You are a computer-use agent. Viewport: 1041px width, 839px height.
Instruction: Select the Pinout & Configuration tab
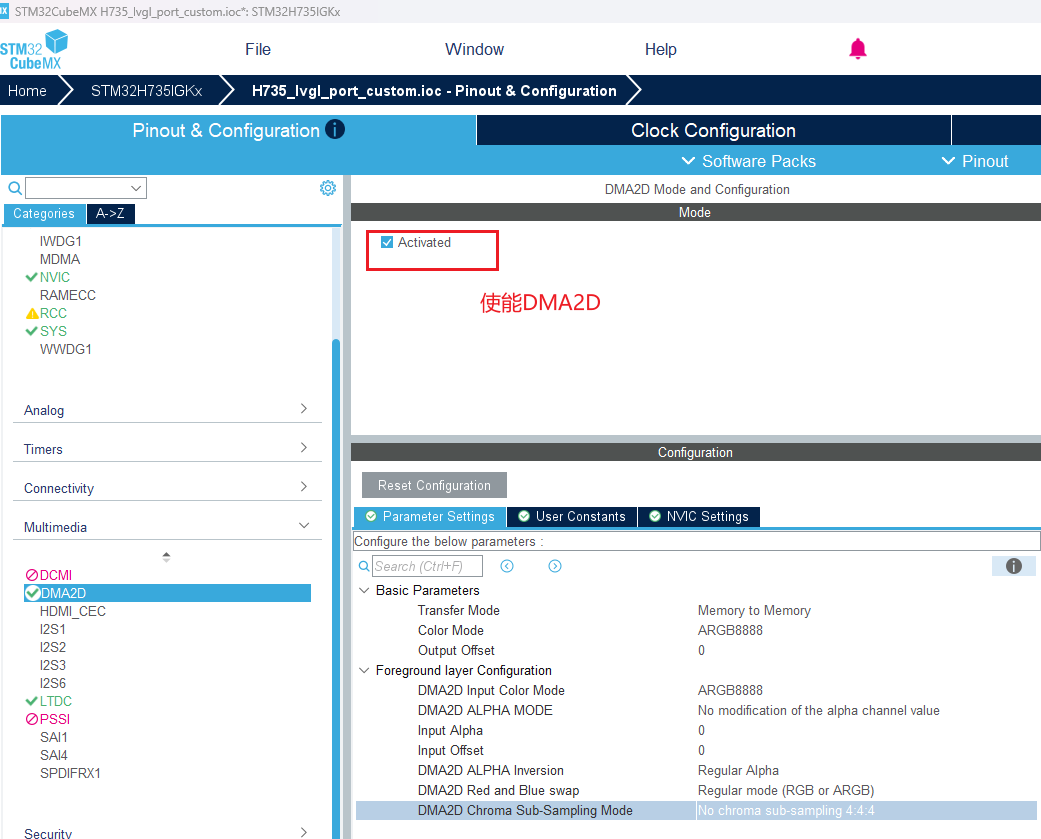pyautogui.click(x=238, y=130)
